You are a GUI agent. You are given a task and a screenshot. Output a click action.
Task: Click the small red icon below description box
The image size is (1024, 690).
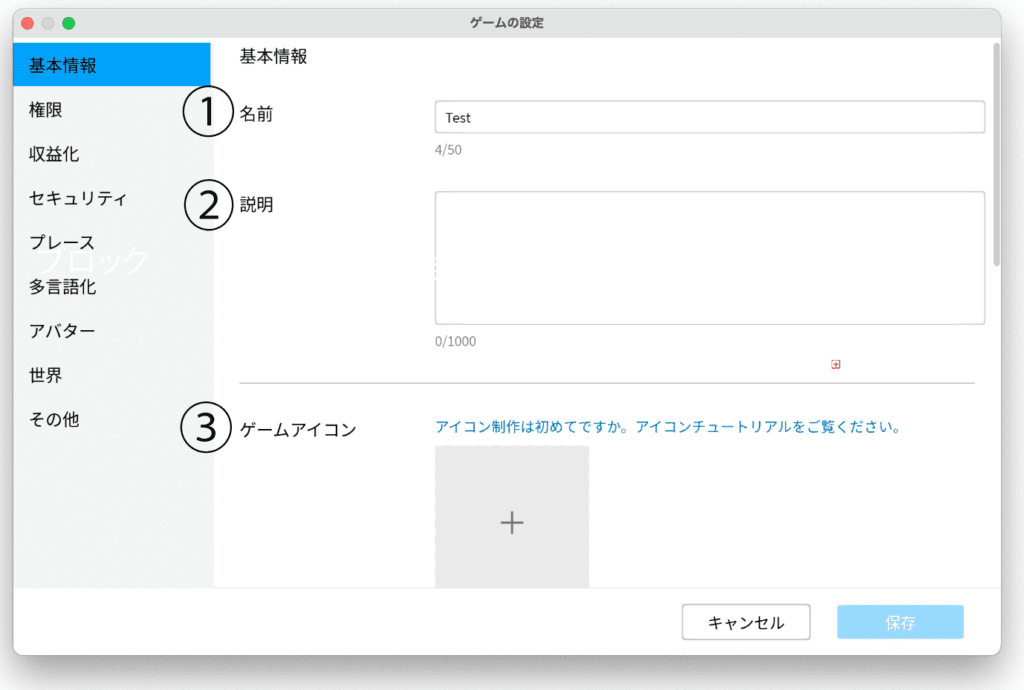(x=835, y=365)
